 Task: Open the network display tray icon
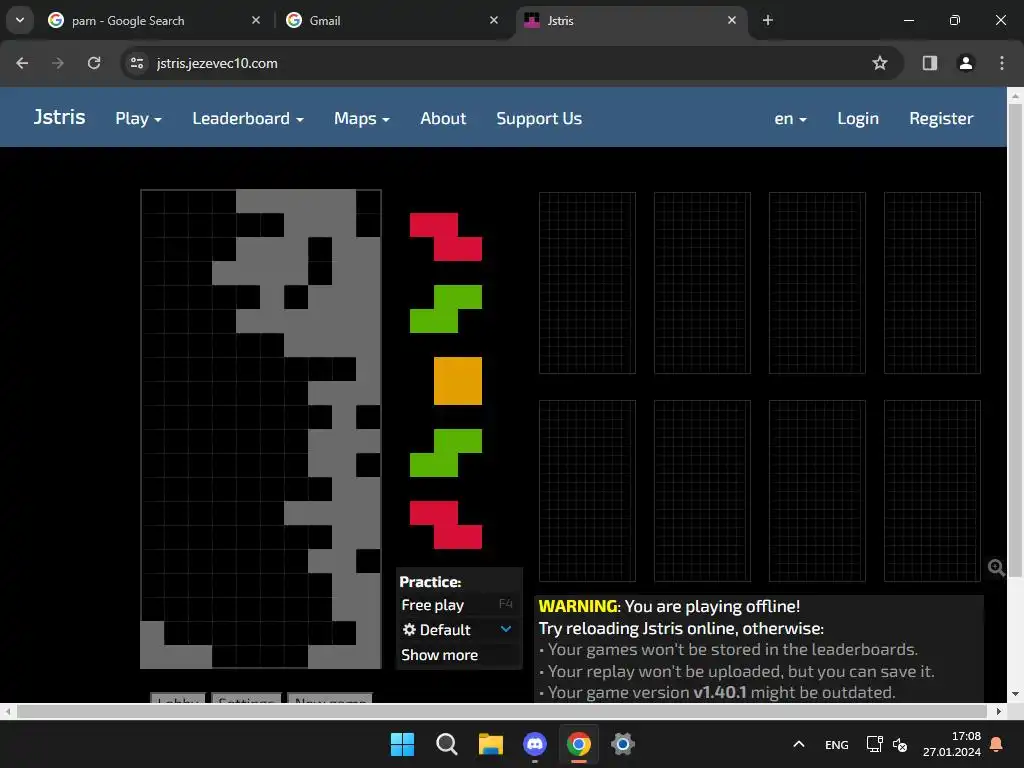[874, 744]
